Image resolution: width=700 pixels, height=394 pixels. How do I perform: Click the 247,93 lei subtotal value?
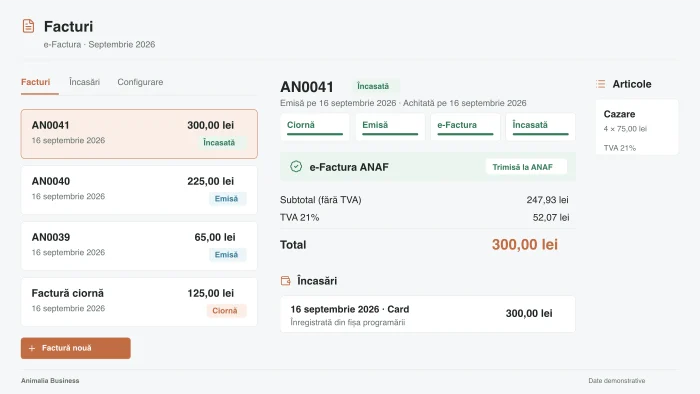pyautogui.click(x=547, y=200)
